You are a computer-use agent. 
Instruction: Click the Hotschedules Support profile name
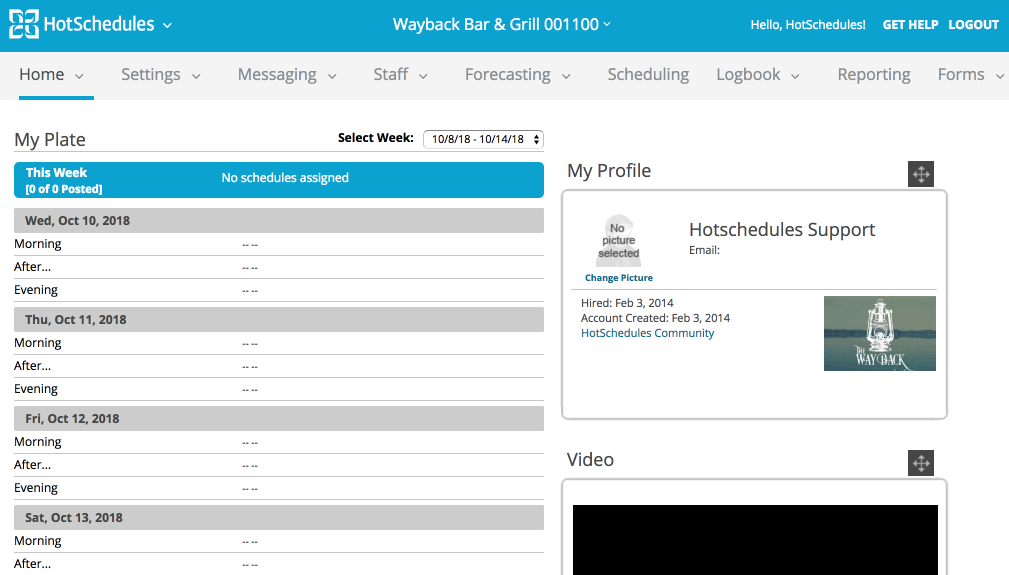tap(782, 230)
